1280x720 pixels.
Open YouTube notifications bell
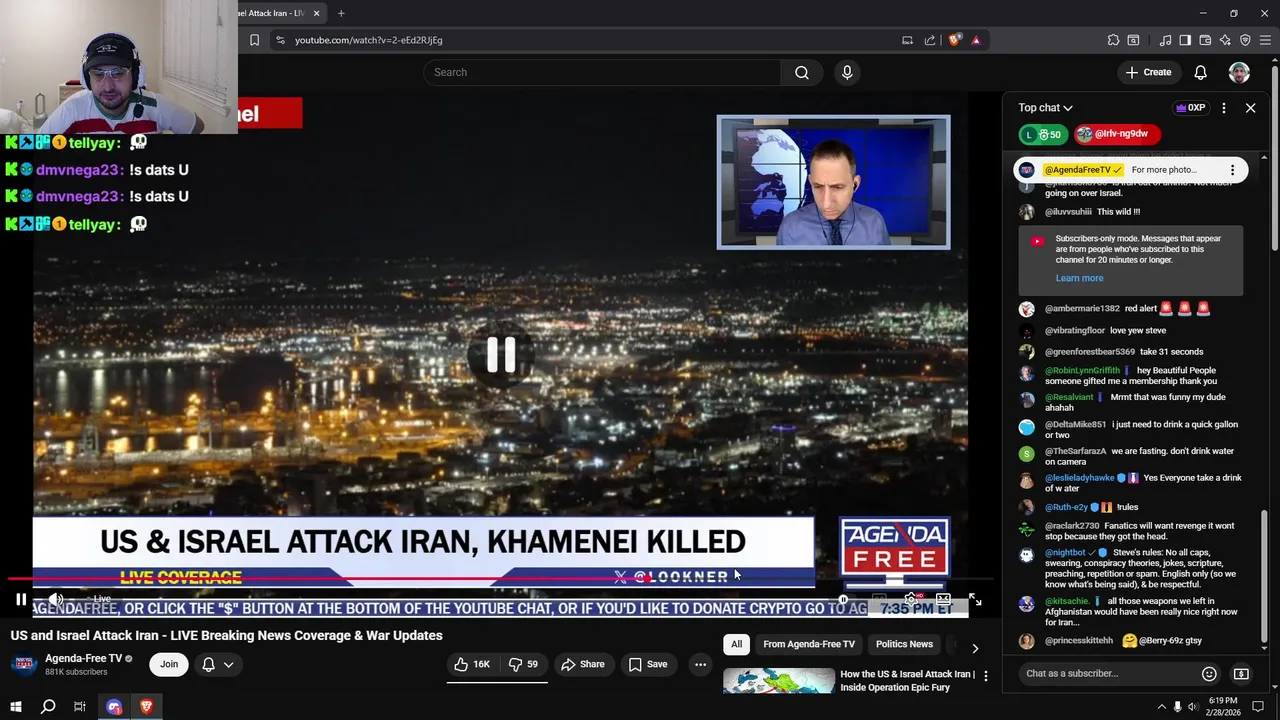1201,72
